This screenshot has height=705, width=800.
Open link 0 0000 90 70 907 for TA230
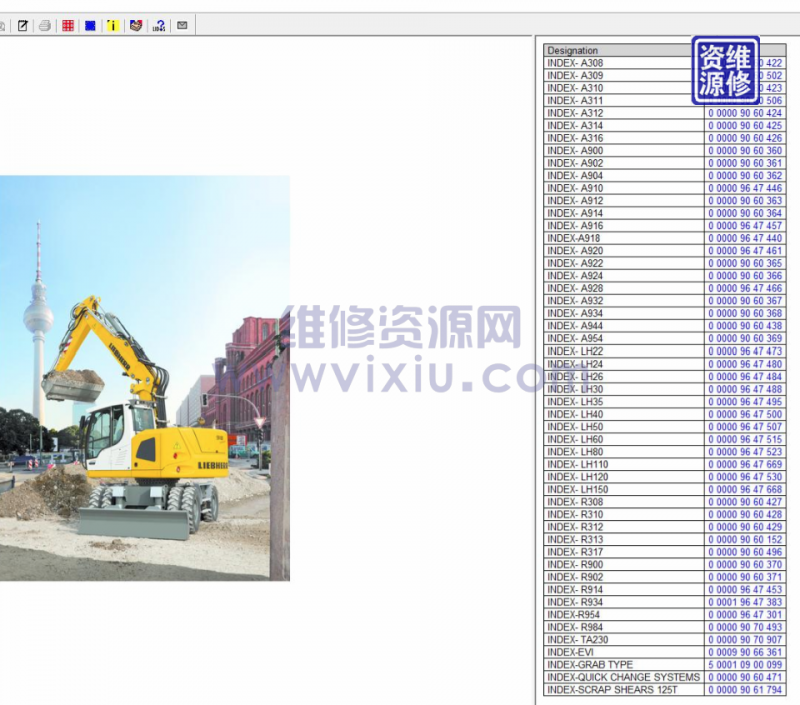pos(745,640)
